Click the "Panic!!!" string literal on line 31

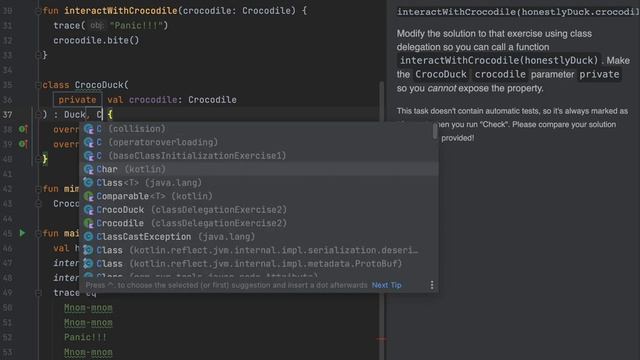point(136,26)
